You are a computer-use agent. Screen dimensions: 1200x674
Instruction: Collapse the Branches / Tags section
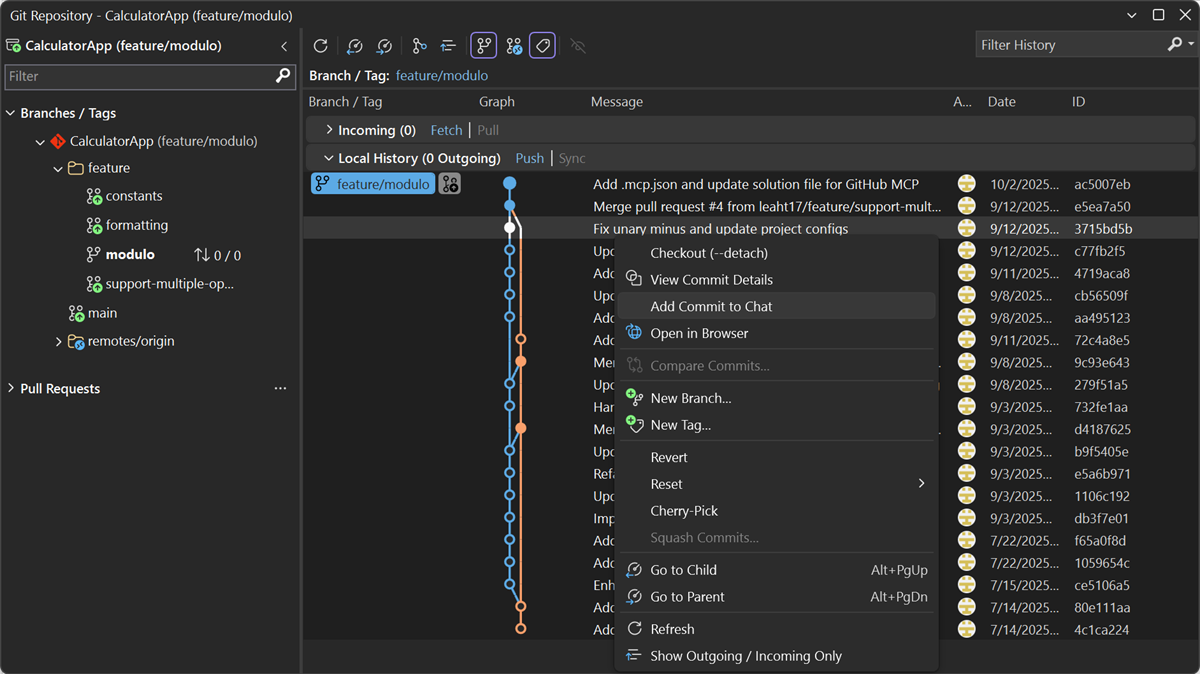[x=9, y=113]
